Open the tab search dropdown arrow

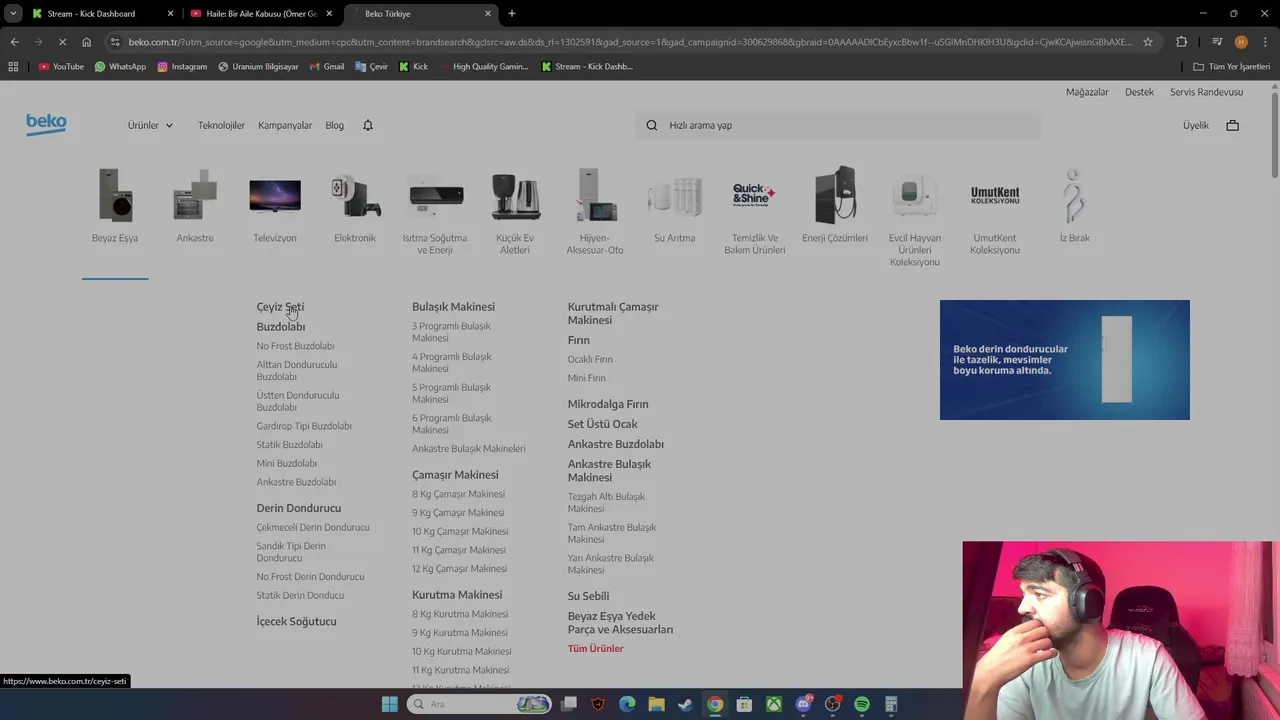click(x=13, y=14)
